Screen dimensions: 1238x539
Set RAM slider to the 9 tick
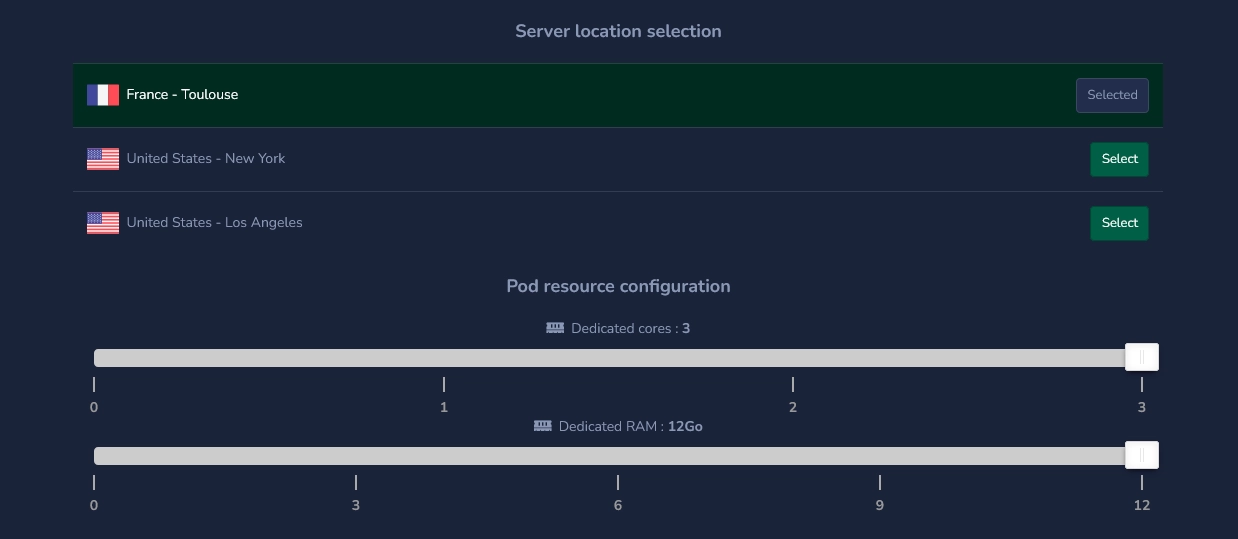coord(880,456)
